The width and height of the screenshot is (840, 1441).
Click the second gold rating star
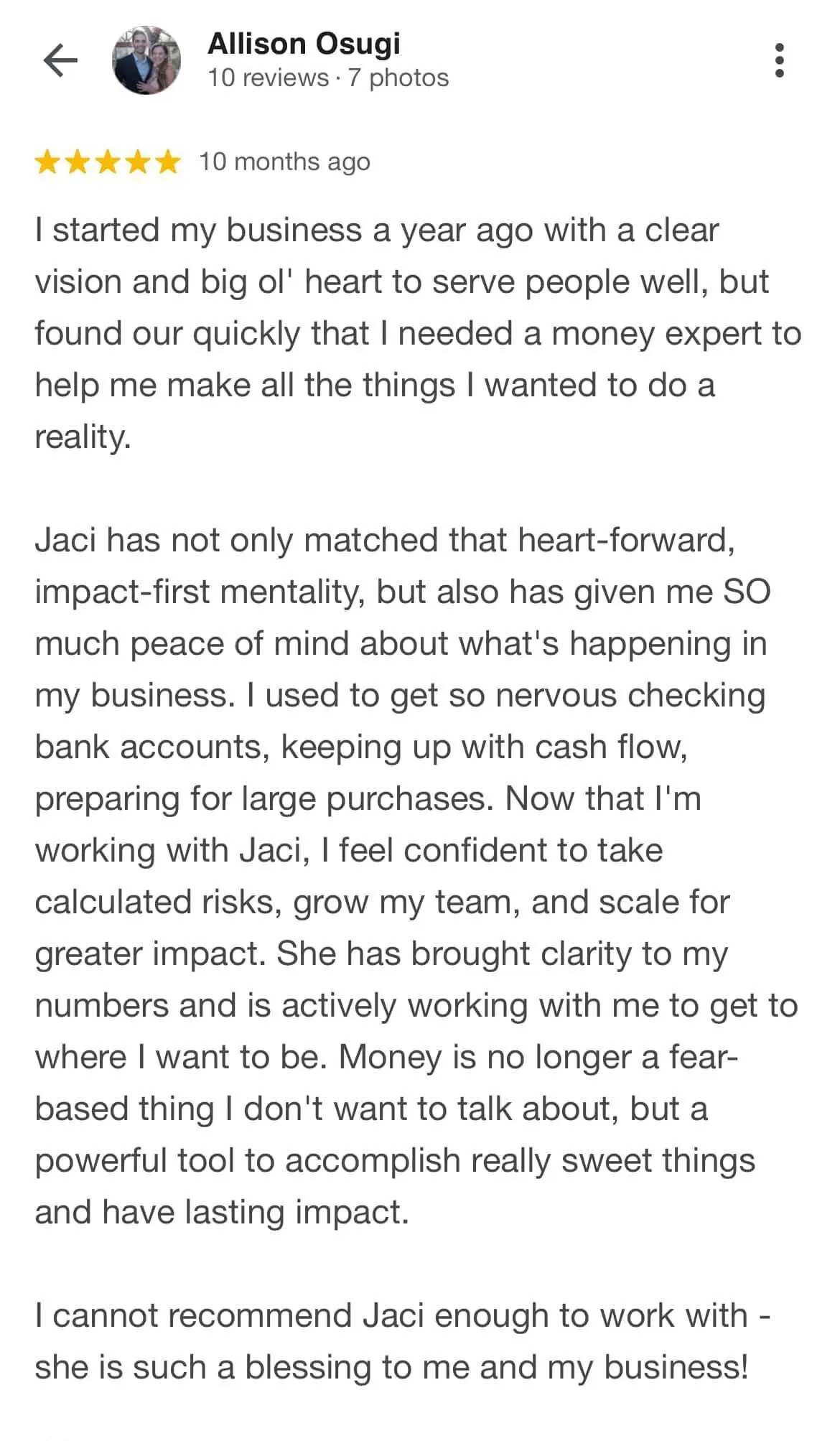pos(78,162)
